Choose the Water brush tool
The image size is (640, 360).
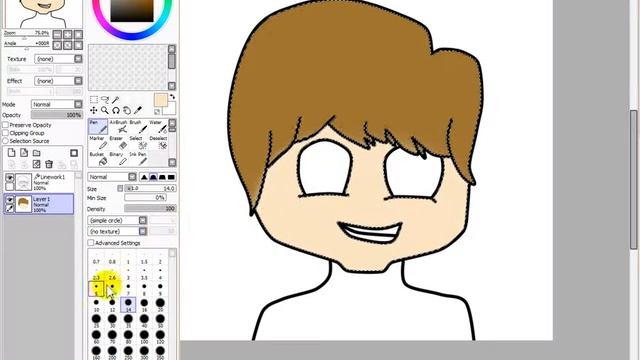click(x=158, y=127)
